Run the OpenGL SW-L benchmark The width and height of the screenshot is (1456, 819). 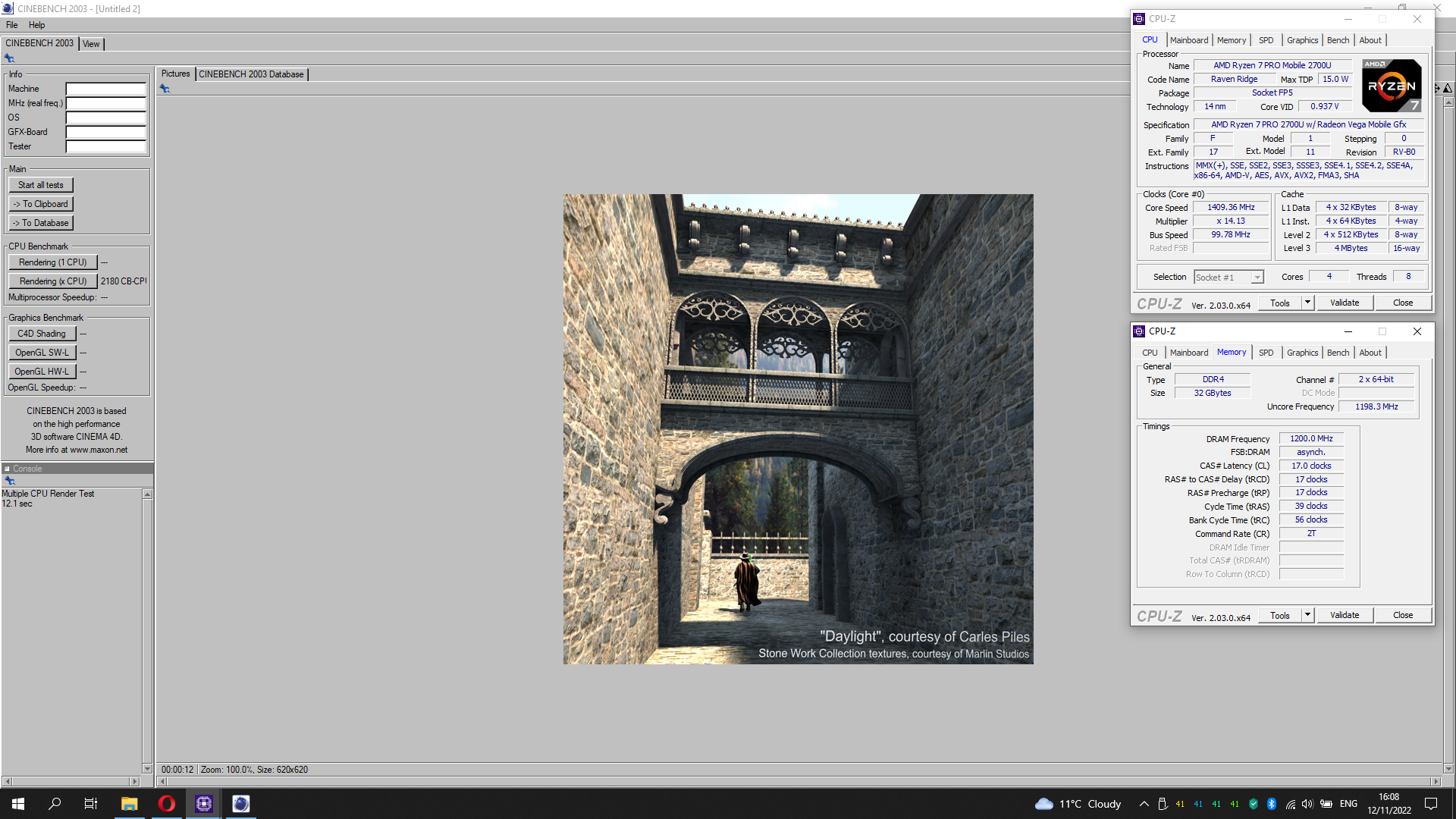[x=42, y=353]
